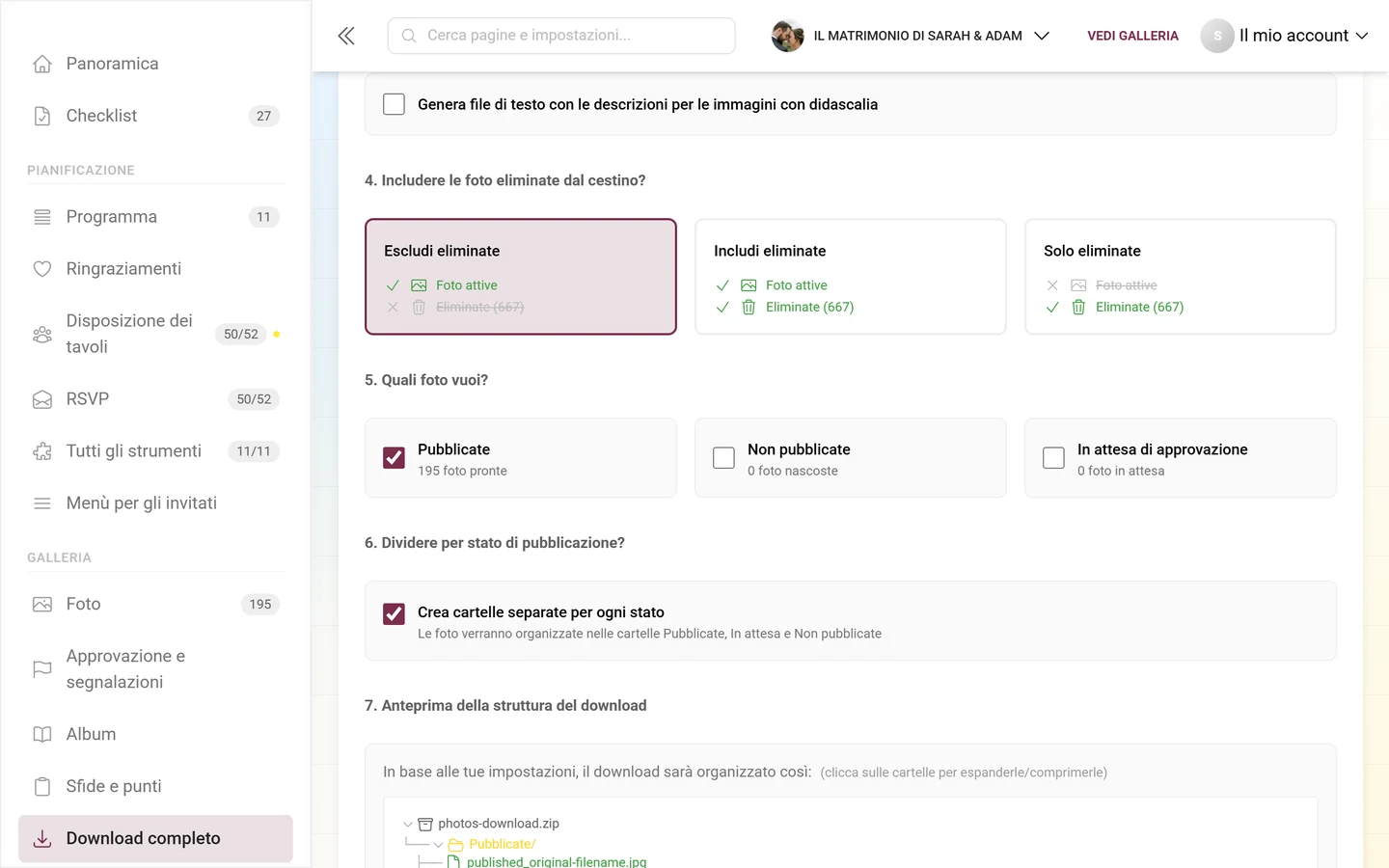Click the Foto image icon in sidebar
The height and width of the screenshot is (868, 1389).
click(42, 605)
